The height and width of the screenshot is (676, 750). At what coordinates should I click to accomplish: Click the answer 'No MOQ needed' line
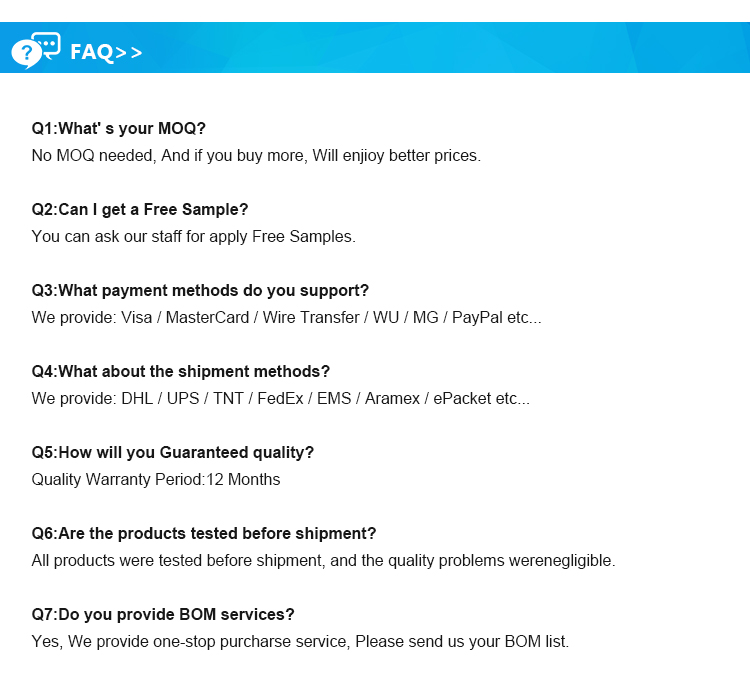pos(256,156)
